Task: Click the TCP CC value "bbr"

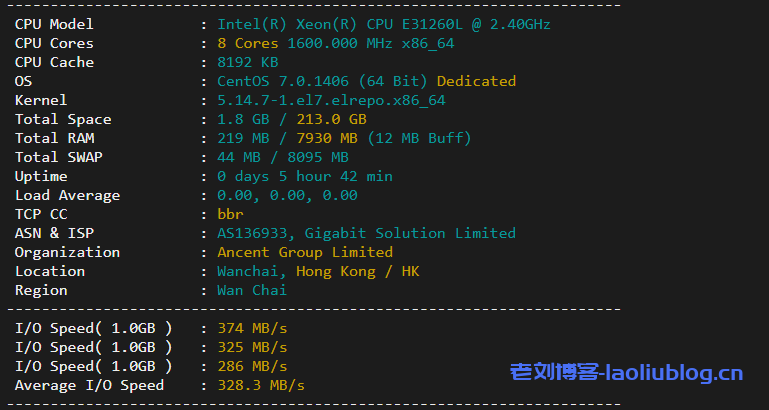Action: click(230, 214)
